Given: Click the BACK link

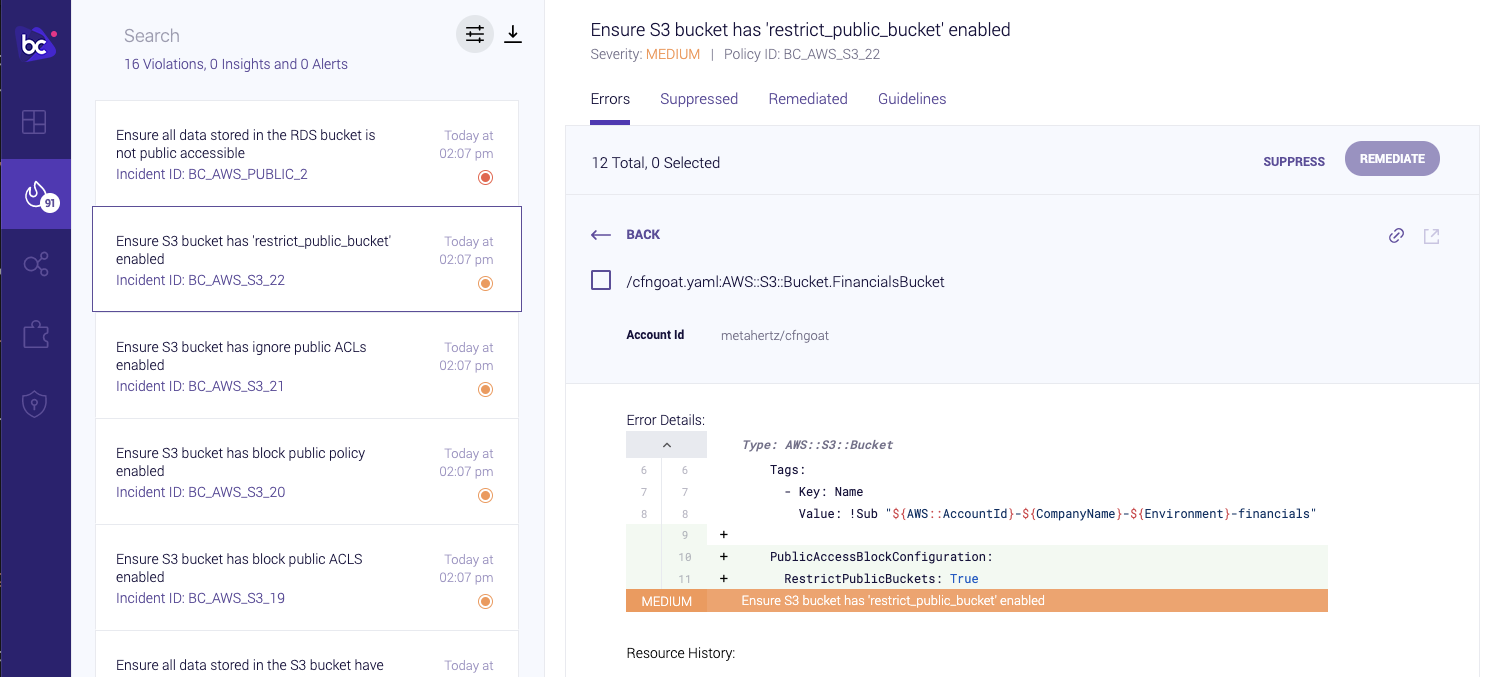Looking at the screenshot, I should 643,235.
